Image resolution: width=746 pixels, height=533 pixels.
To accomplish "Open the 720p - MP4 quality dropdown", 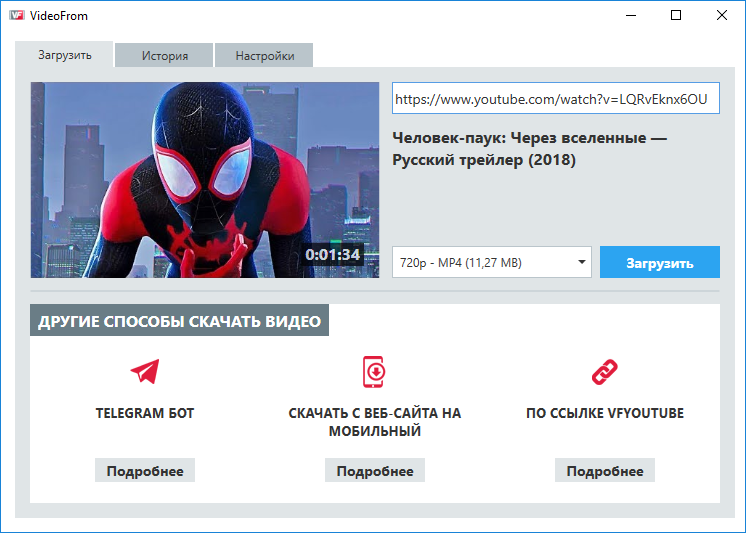I will [x=492, y=262].
